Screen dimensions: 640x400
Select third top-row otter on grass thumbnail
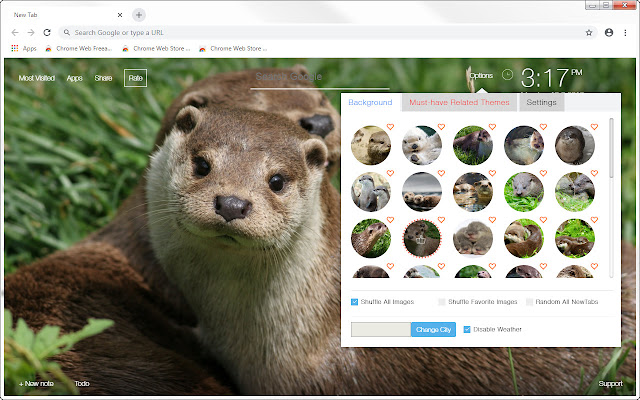tap(473, 145)
